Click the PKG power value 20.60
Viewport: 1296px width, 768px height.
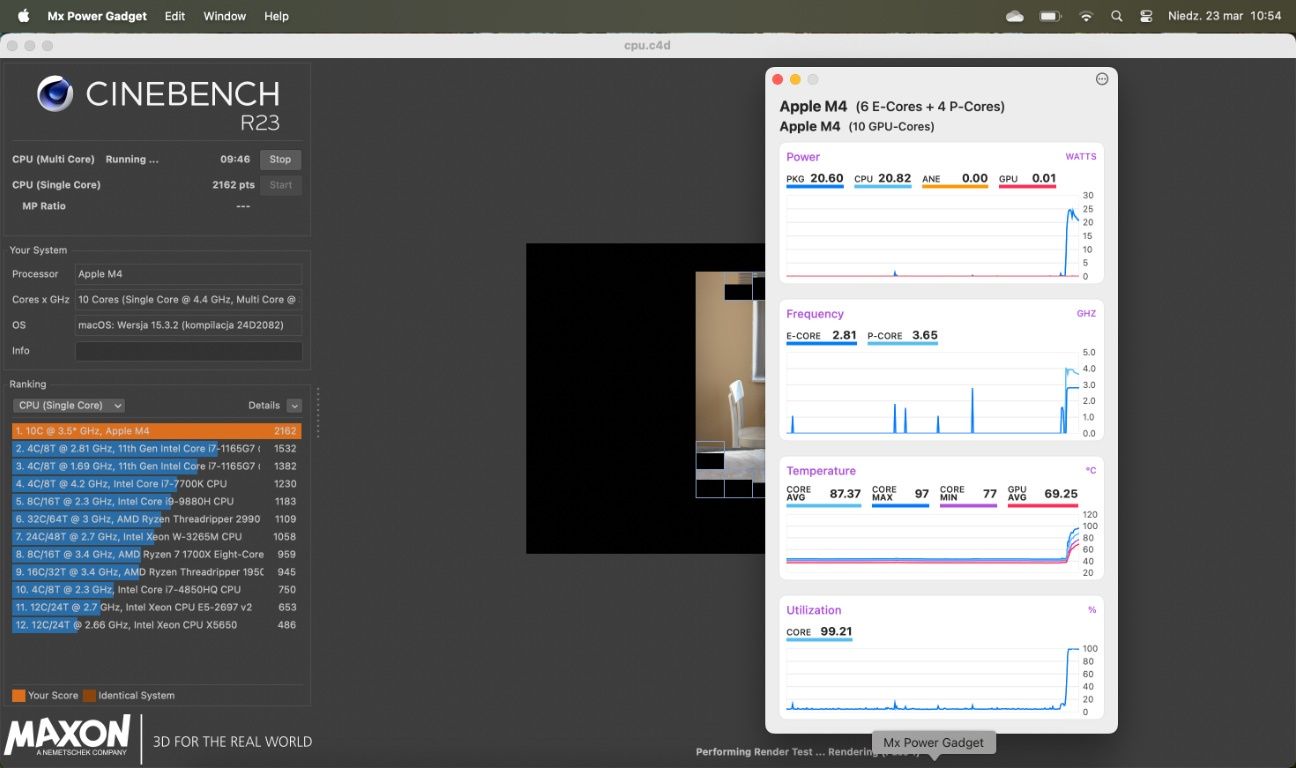pos(827,178)
